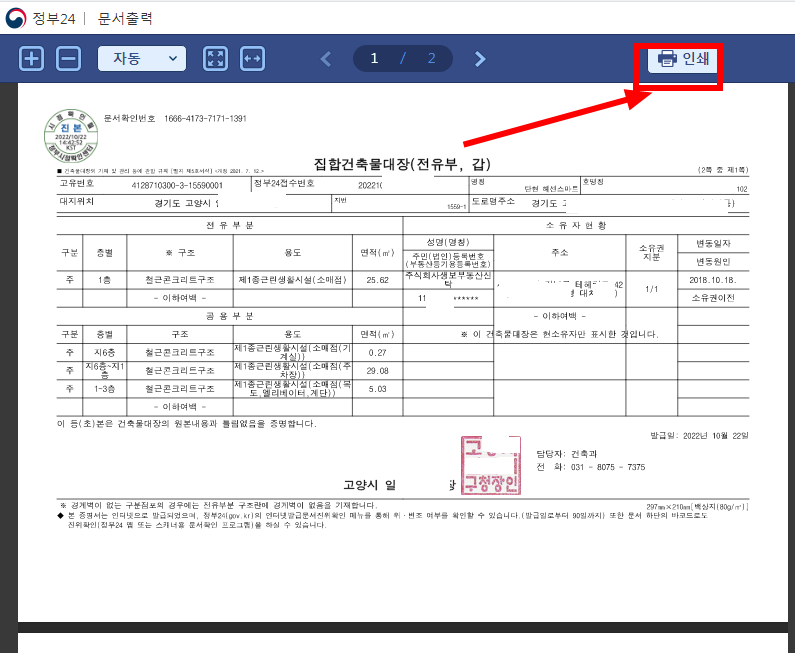795x653 pixels.
Task: Click the 1-3층 floor cell
Action: point(104,389)
